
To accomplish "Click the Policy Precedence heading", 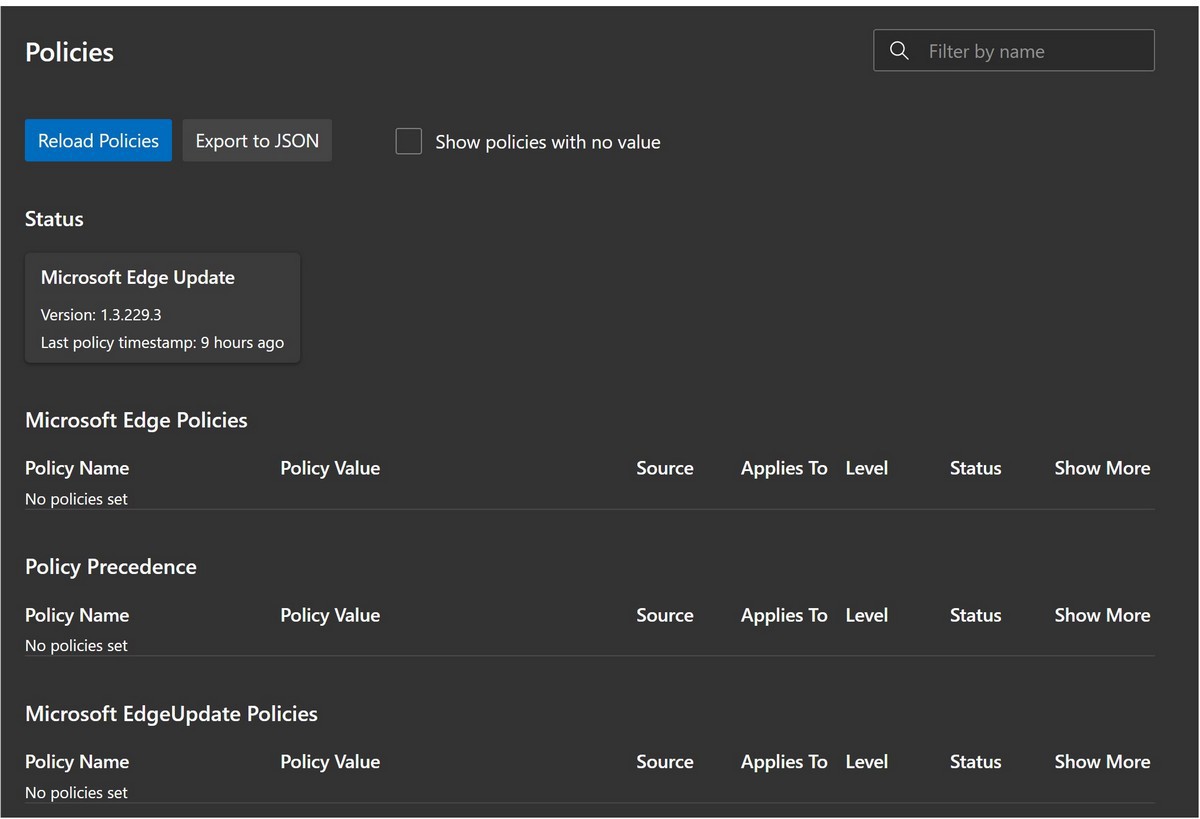I will tap(111, 567).
